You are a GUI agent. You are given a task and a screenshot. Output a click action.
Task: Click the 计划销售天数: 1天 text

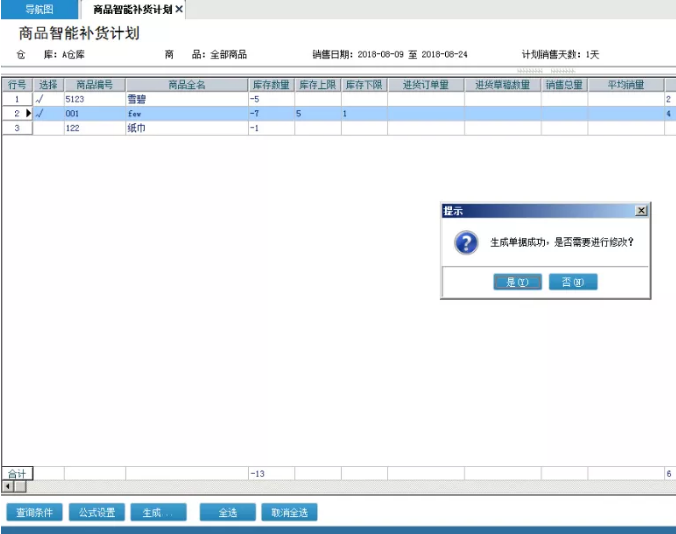(560, 54)
